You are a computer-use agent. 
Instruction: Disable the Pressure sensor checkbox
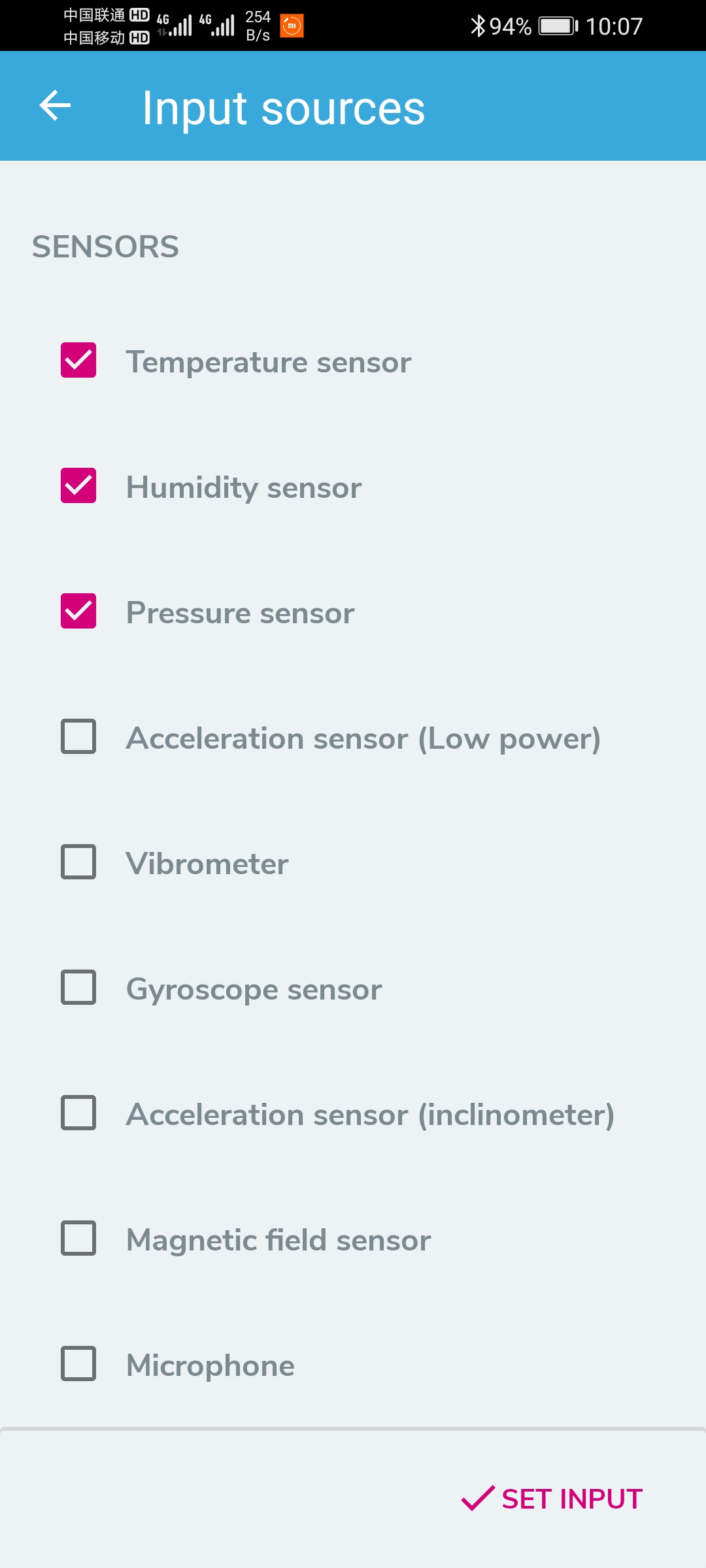[78, 611]
